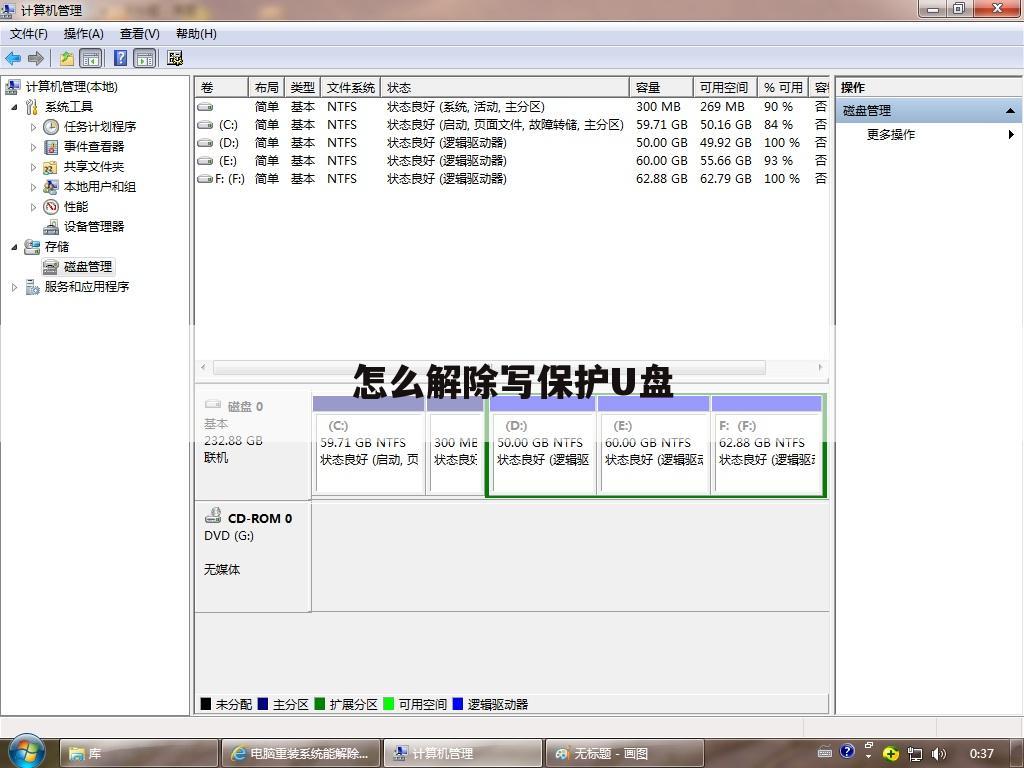Viewport: 1024px width, 768px height.
Task: Open the 查看(V) menu
Action: tap(140, 34)
